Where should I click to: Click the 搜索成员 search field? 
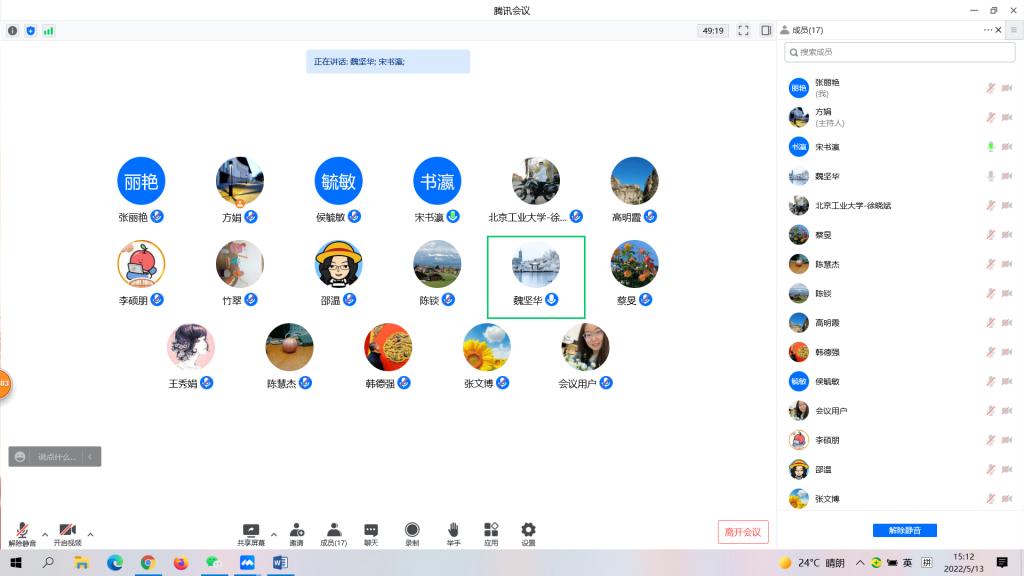[x=900, y=52]
